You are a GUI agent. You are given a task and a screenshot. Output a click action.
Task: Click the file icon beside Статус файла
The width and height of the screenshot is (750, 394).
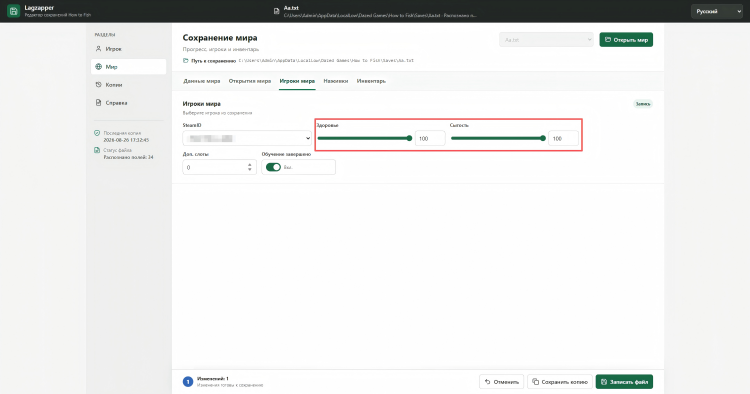(97, 150)
